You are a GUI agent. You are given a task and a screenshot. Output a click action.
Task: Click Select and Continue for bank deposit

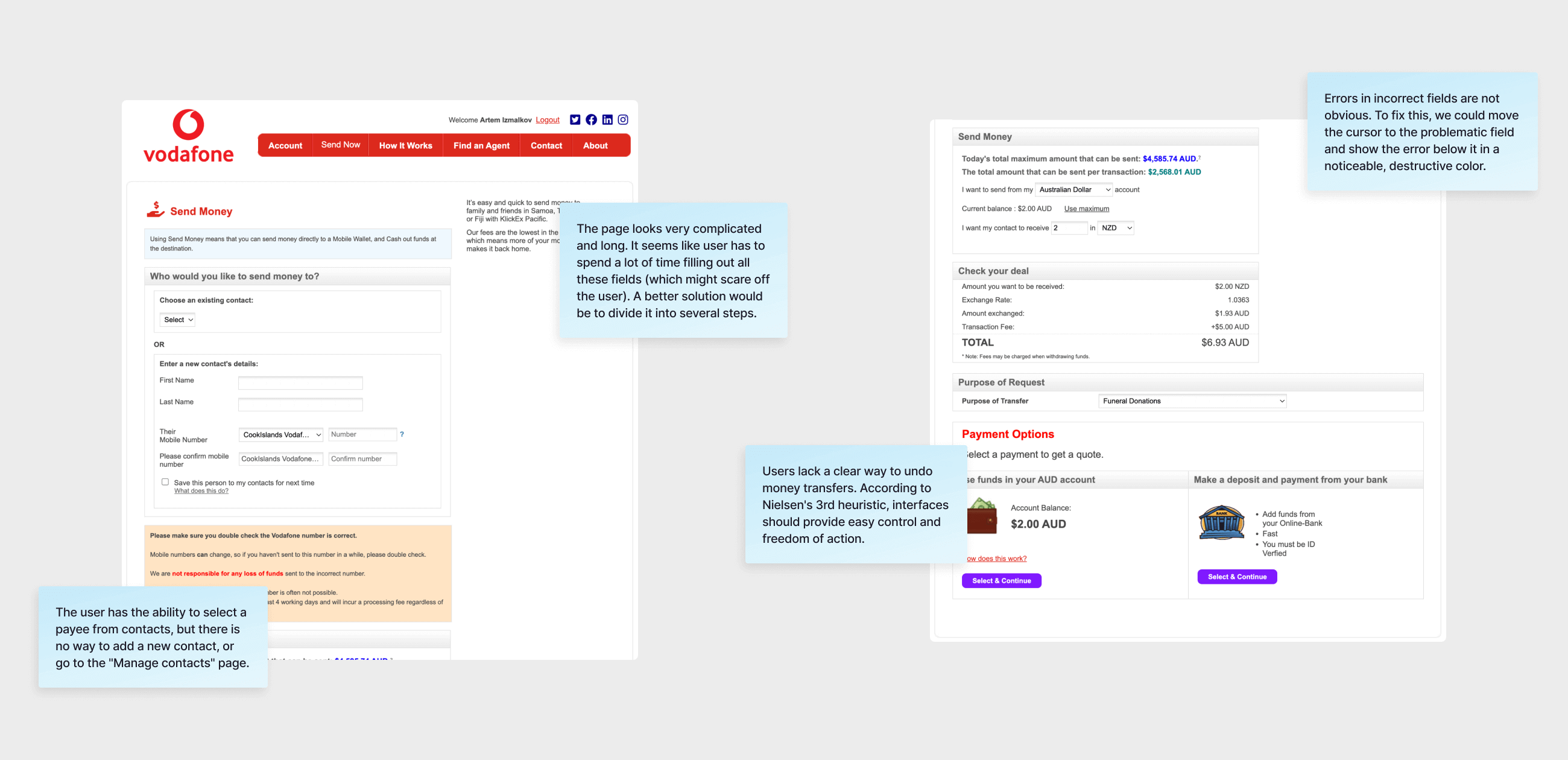[1237, 577]
